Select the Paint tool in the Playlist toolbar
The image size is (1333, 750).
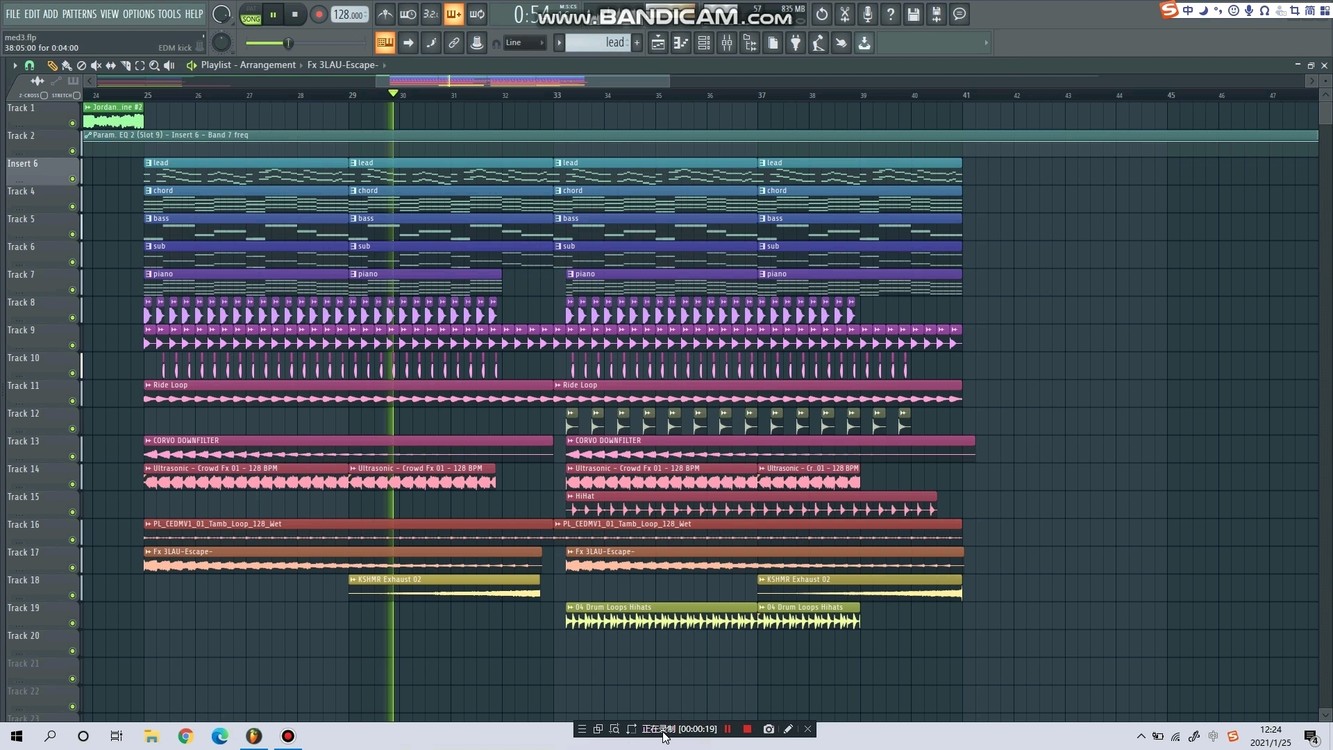tap(65, 64)
